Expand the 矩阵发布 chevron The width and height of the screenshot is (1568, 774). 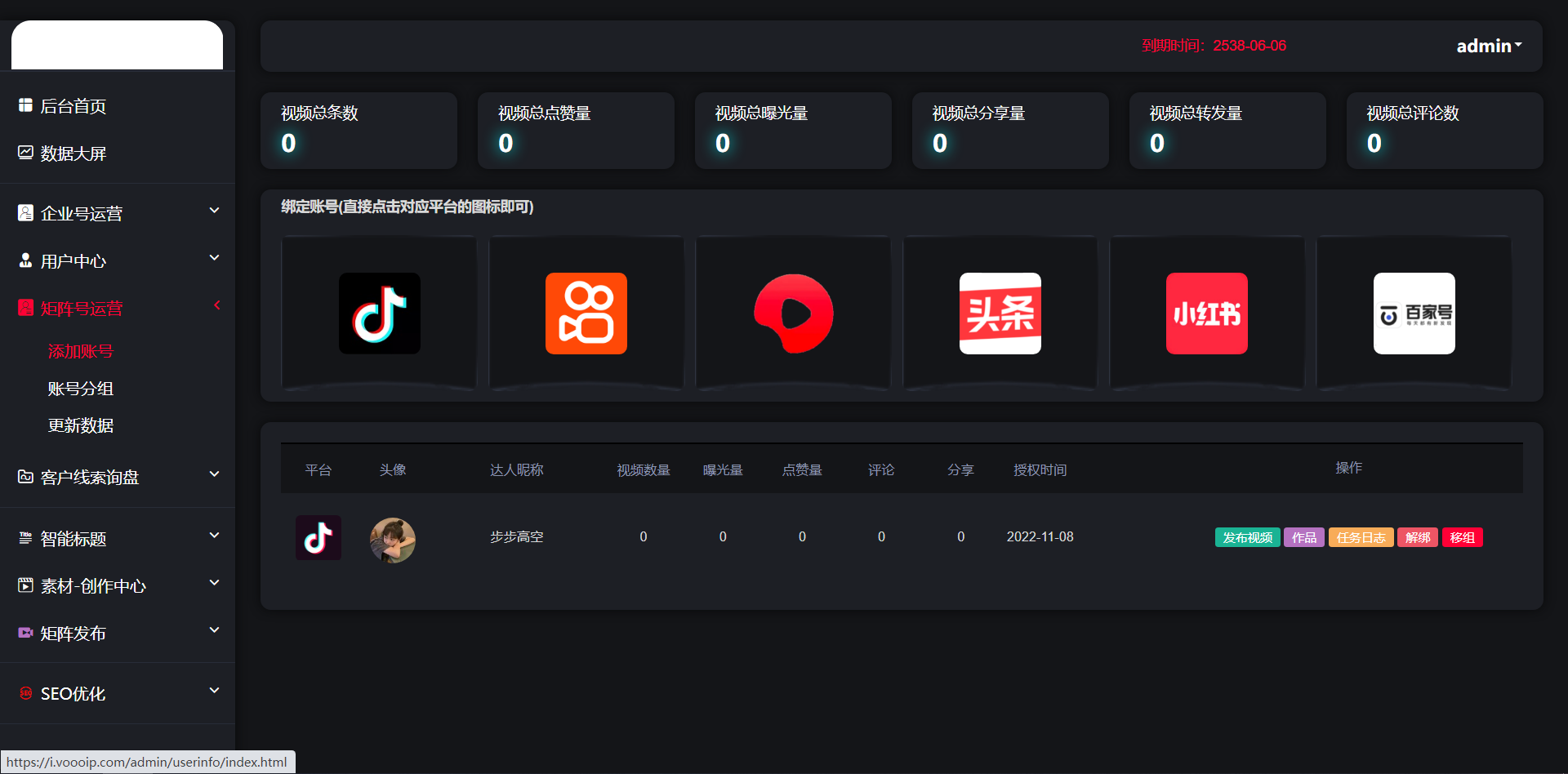pos(215,630)
